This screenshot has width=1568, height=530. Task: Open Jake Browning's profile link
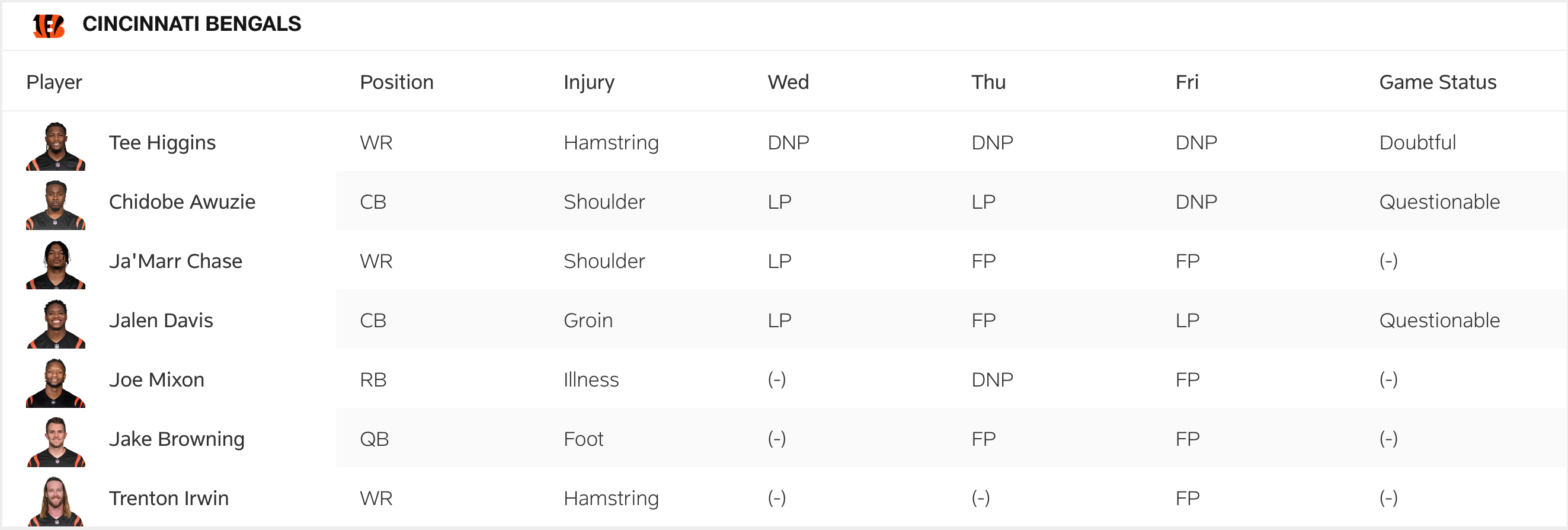(177, 439)
